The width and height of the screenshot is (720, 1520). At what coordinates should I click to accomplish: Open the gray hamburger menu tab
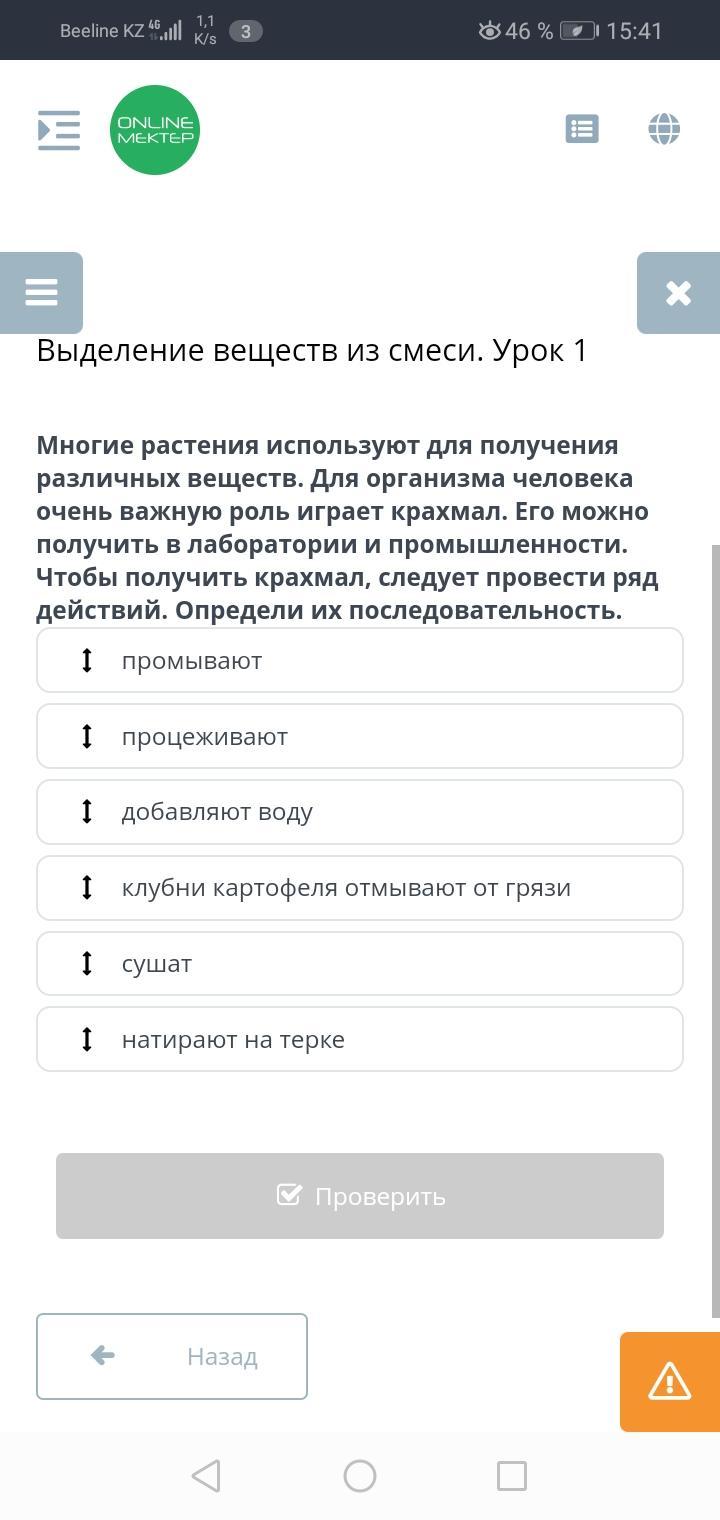[x=41, y=293]
